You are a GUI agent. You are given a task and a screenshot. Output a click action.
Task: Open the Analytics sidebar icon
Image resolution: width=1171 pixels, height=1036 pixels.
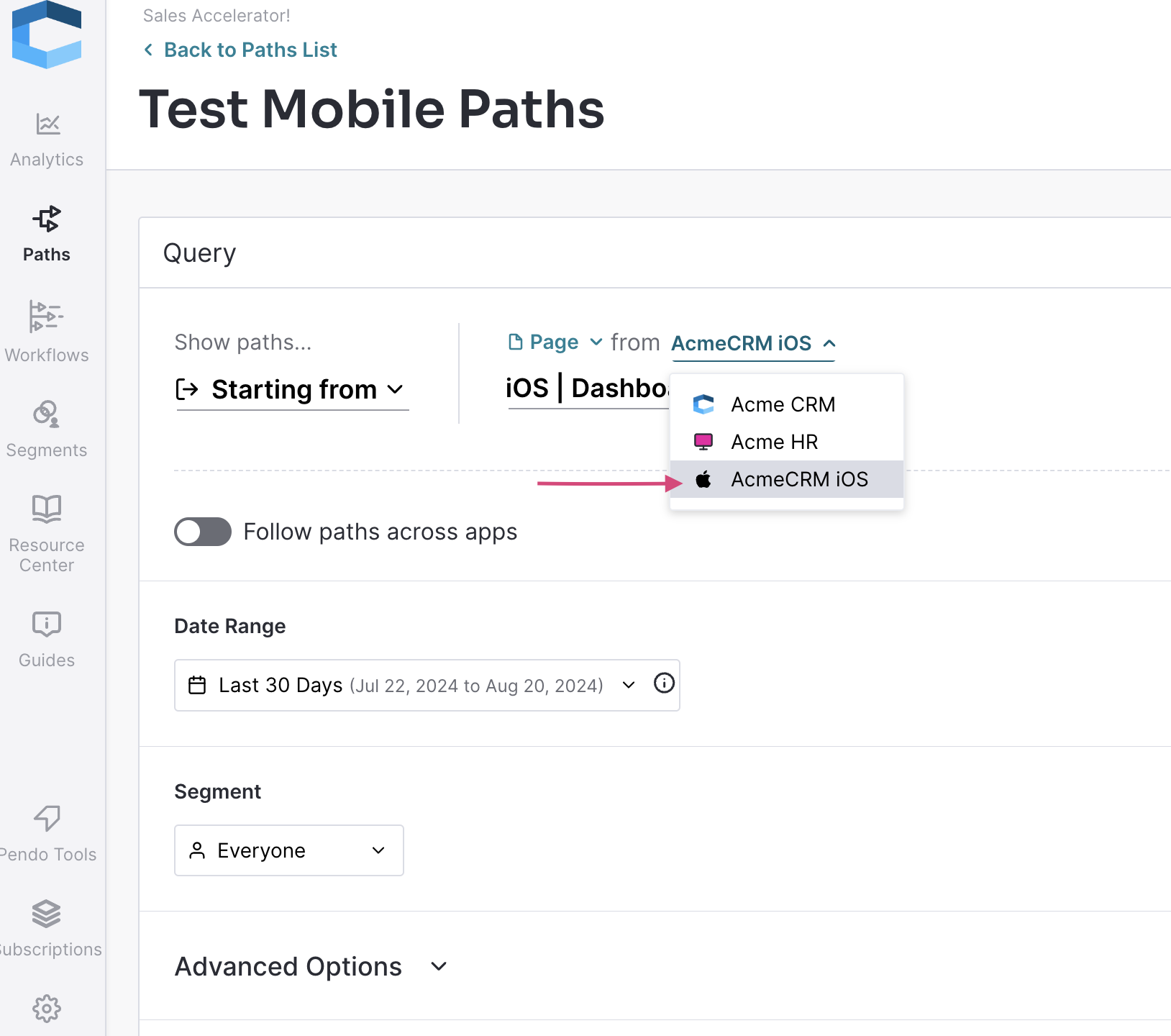pos(47,124)
